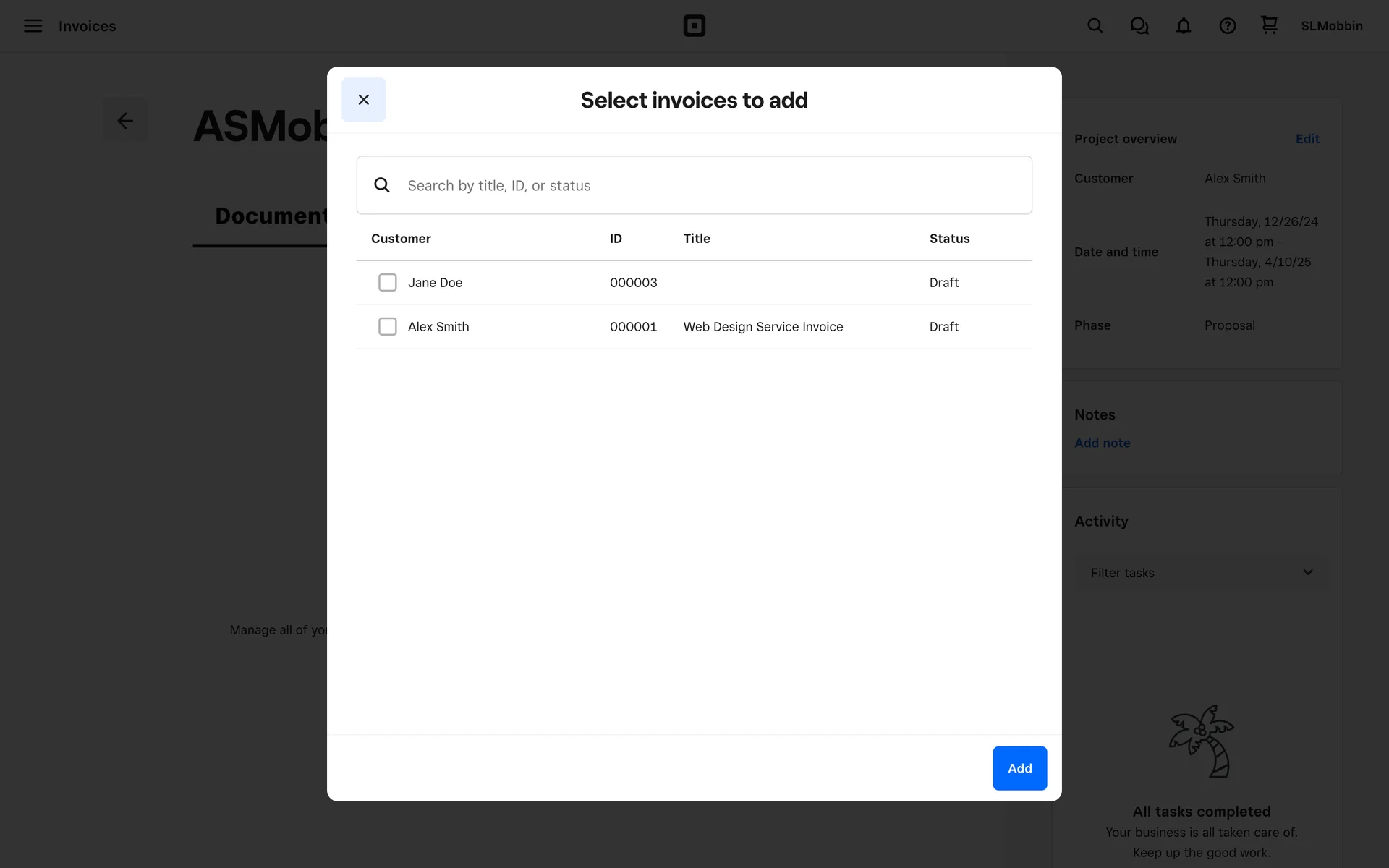This screenshot has height=868, width=1389.
Task: Click Edit in Project overview
Action: click(x=1307, y=139)
